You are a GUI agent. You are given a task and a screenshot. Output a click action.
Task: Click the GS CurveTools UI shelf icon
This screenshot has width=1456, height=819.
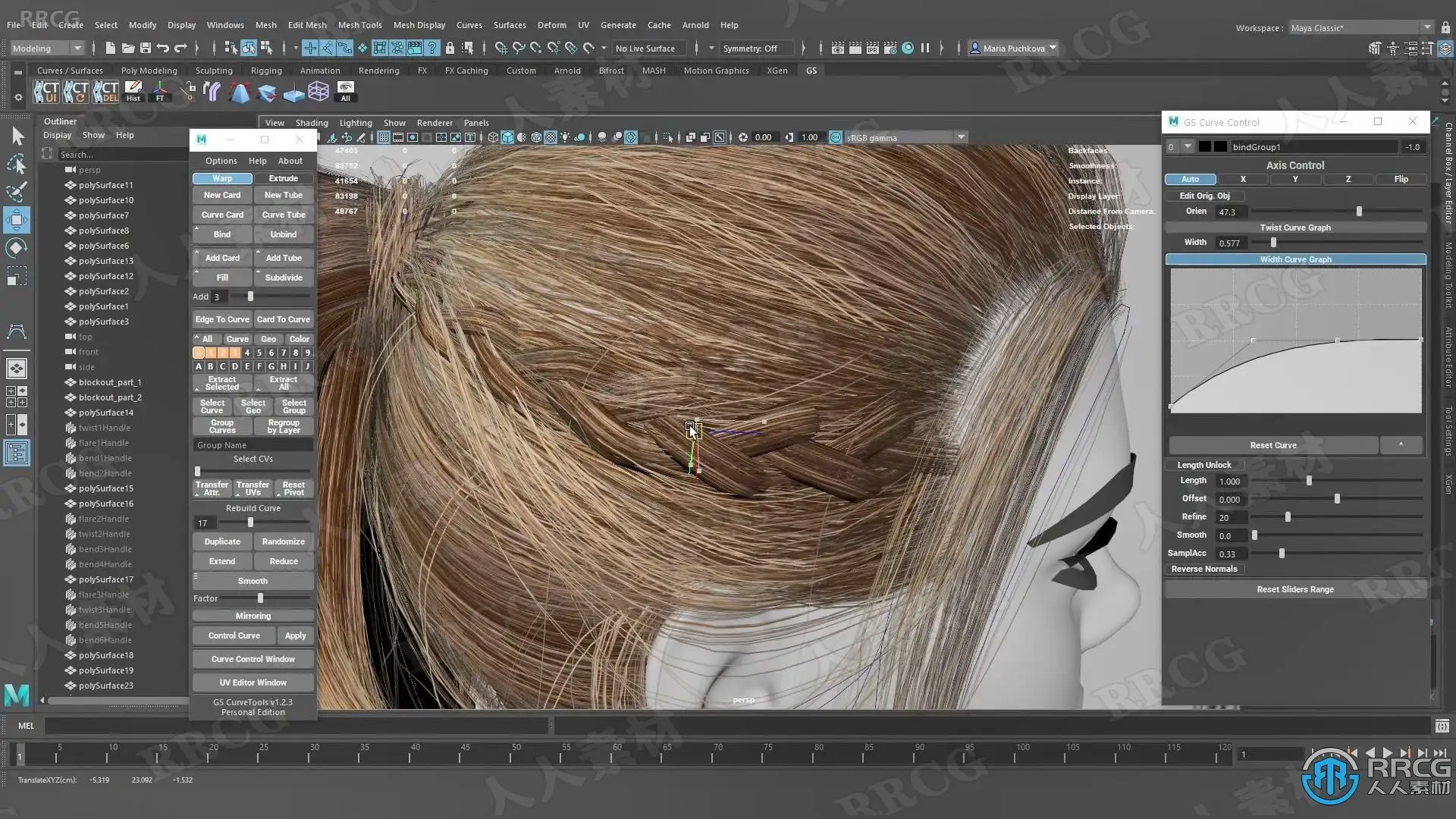click(x=45, y=92)
